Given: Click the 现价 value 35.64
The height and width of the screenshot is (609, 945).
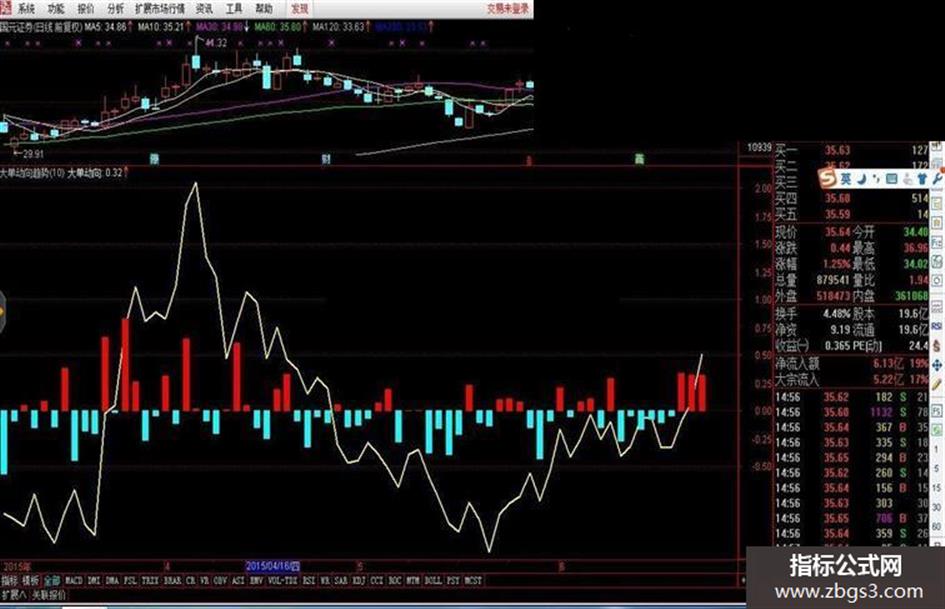Looking at the screenshot, I should [837, 232].
